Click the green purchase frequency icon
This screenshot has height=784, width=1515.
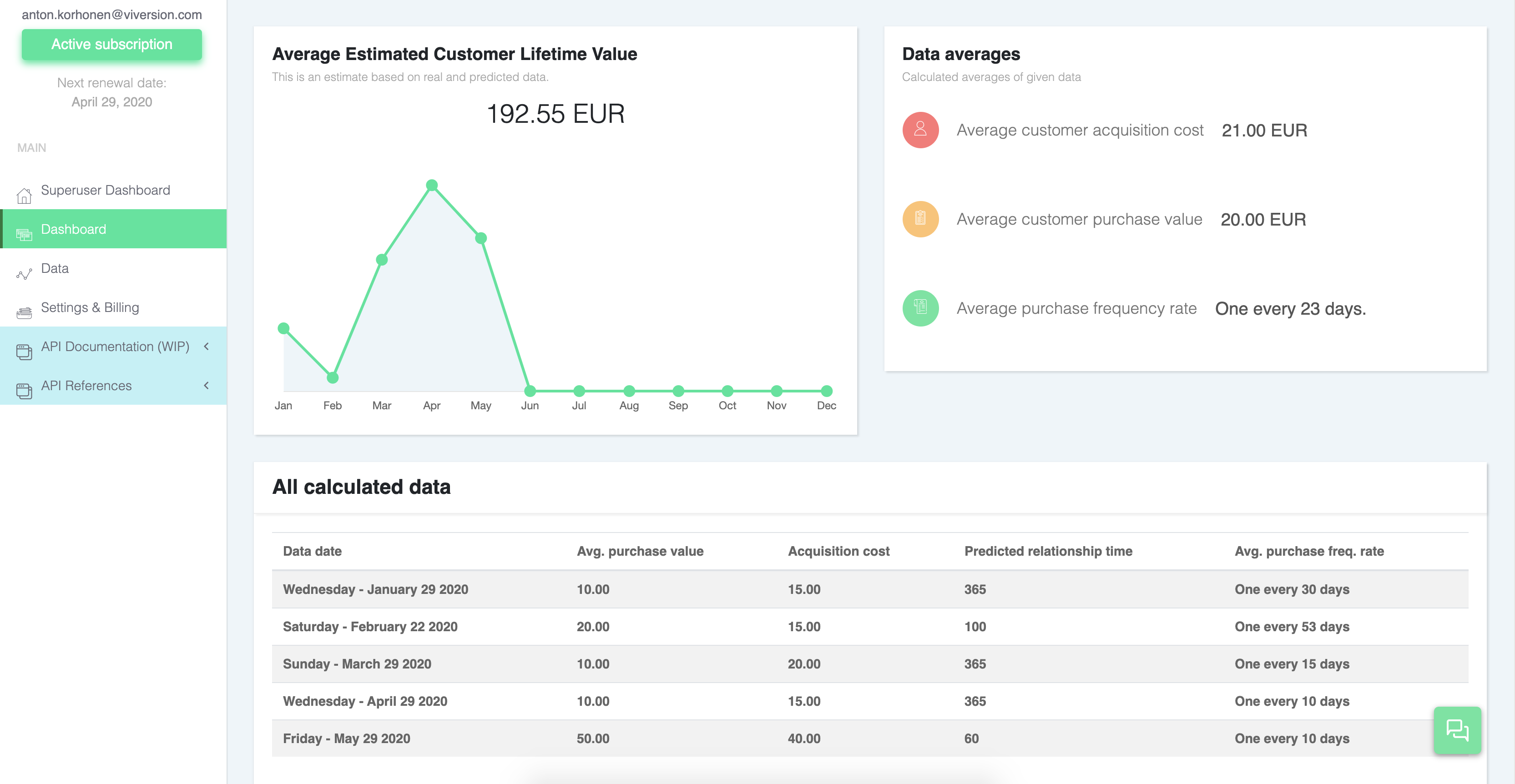[x=920, y=308]
